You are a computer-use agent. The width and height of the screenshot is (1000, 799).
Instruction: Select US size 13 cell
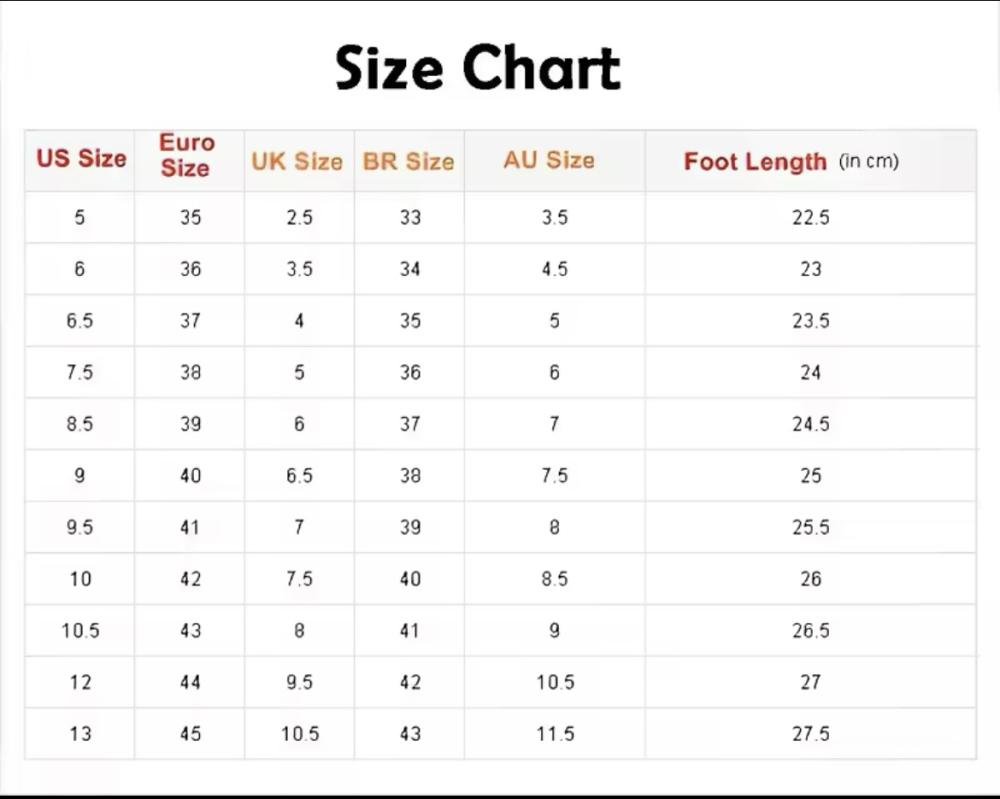[80, 734]
